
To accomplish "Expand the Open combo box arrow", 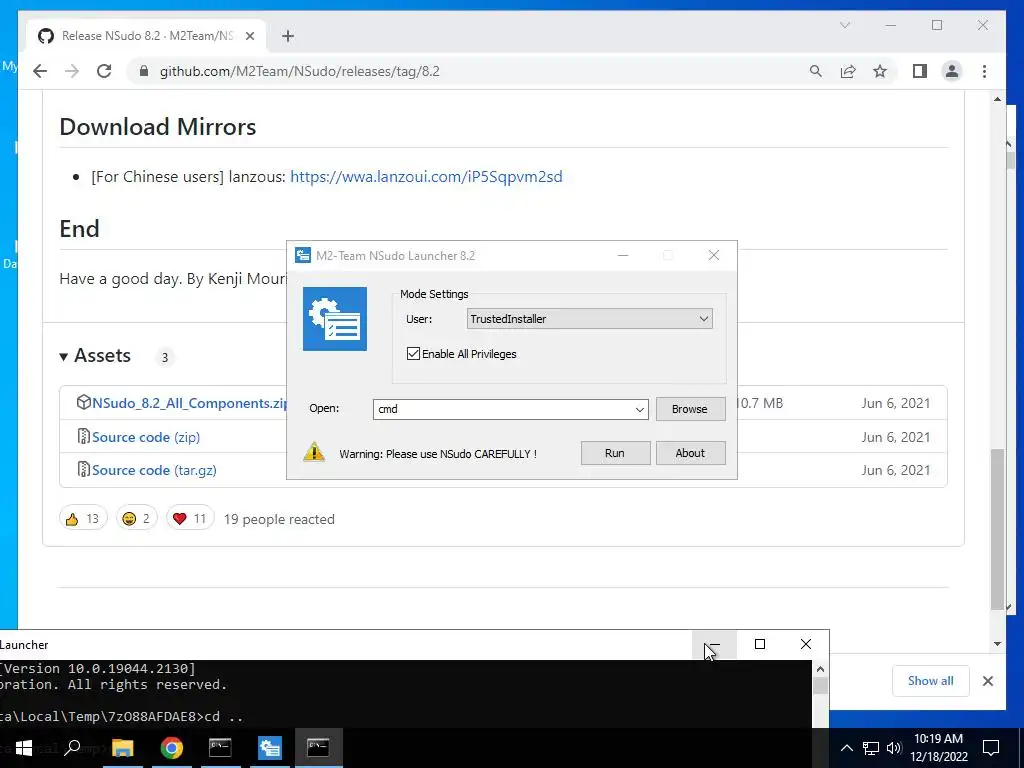I will coord(639,409).
